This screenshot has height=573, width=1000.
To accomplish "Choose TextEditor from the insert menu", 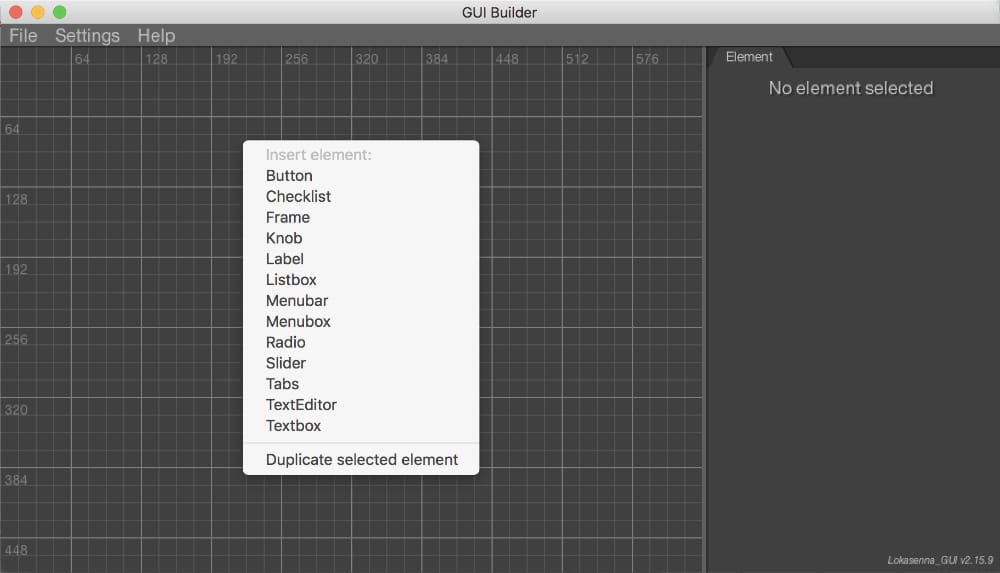I will [361, 405].
